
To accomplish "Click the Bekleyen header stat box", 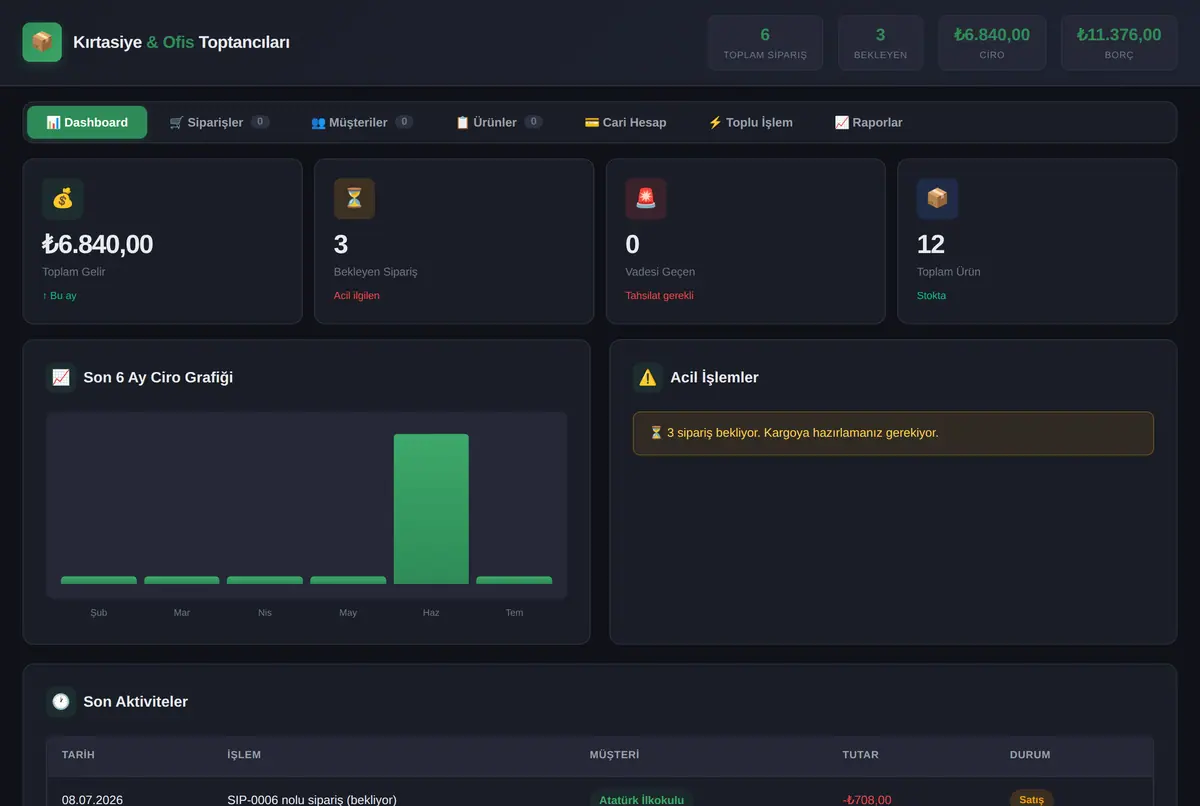I will pos(880,43).
